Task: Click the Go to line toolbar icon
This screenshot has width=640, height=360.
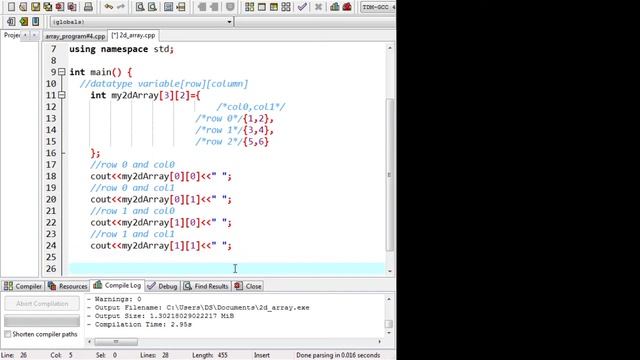Action: [x=180, y=7]
